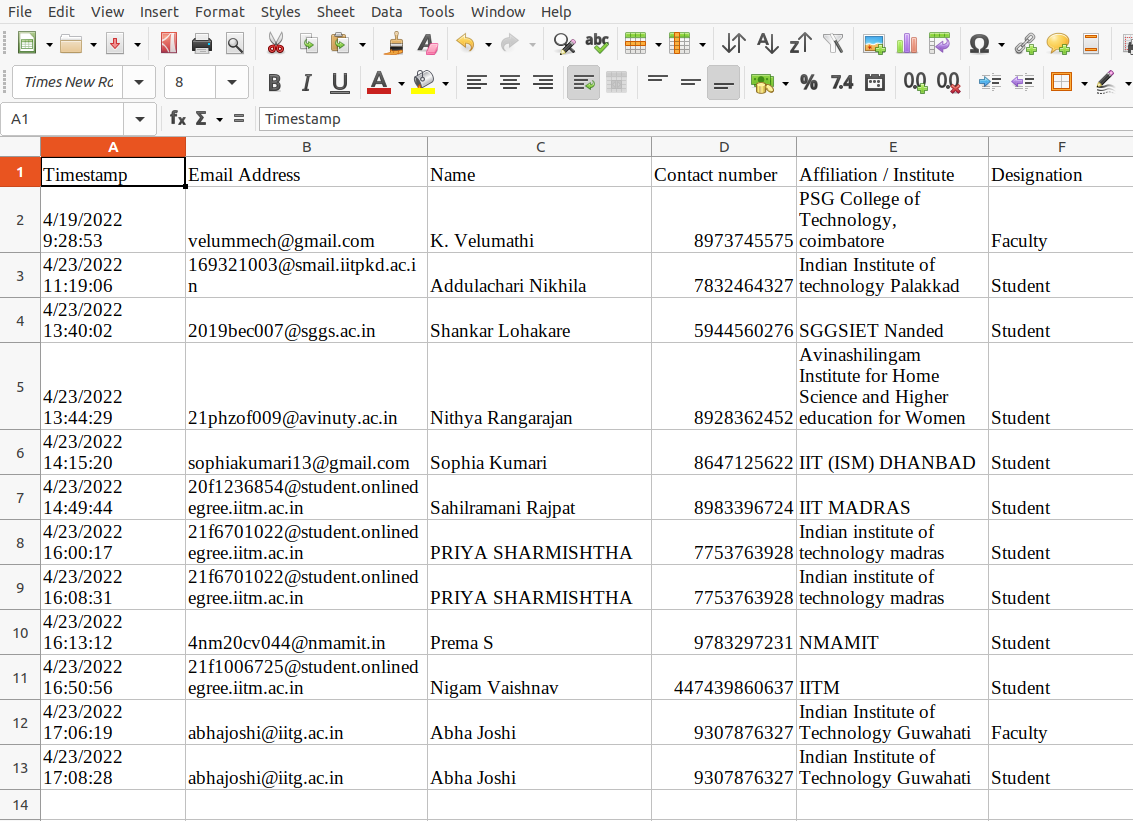Select column E header
Viewport: 1133px width, 821px height.
(892, 147)
